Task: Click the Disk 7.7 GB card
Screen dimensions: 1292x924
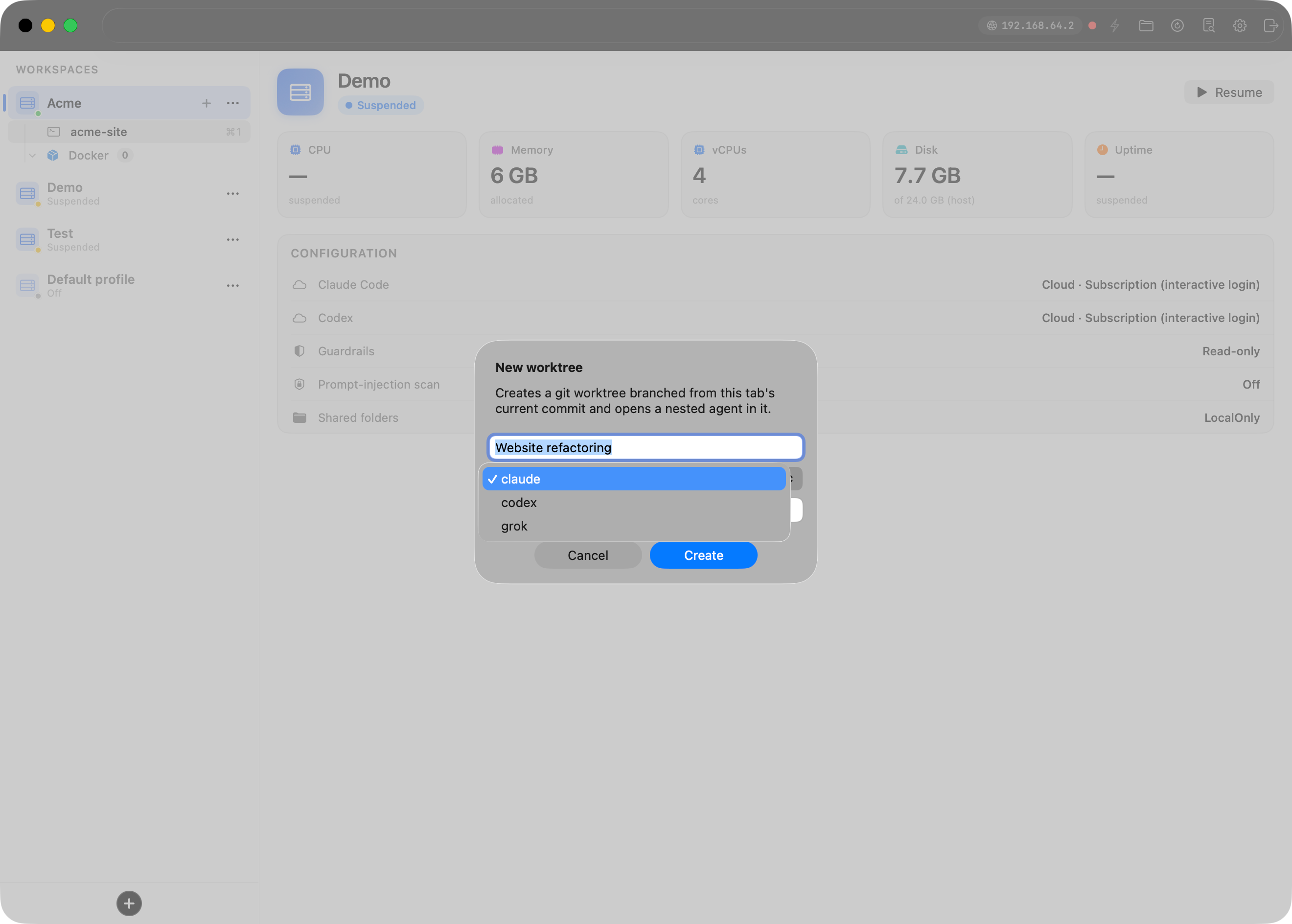Action: click(x=977, y=175)
